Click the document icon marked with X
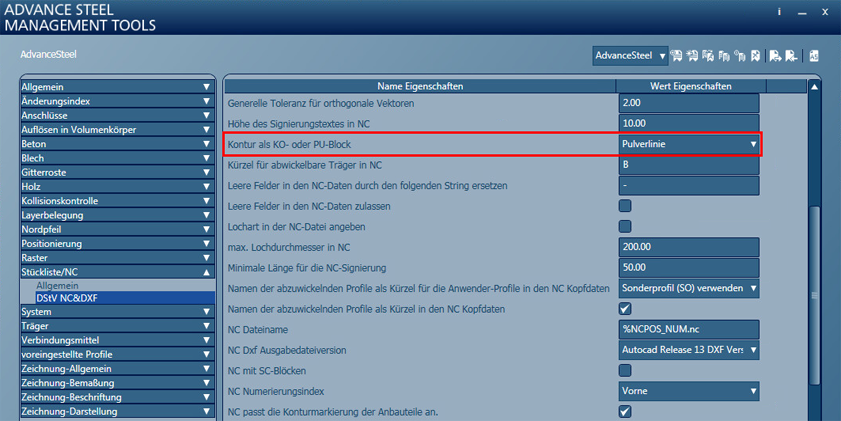Screen dimensions: 841x421 tap(755, 56)
